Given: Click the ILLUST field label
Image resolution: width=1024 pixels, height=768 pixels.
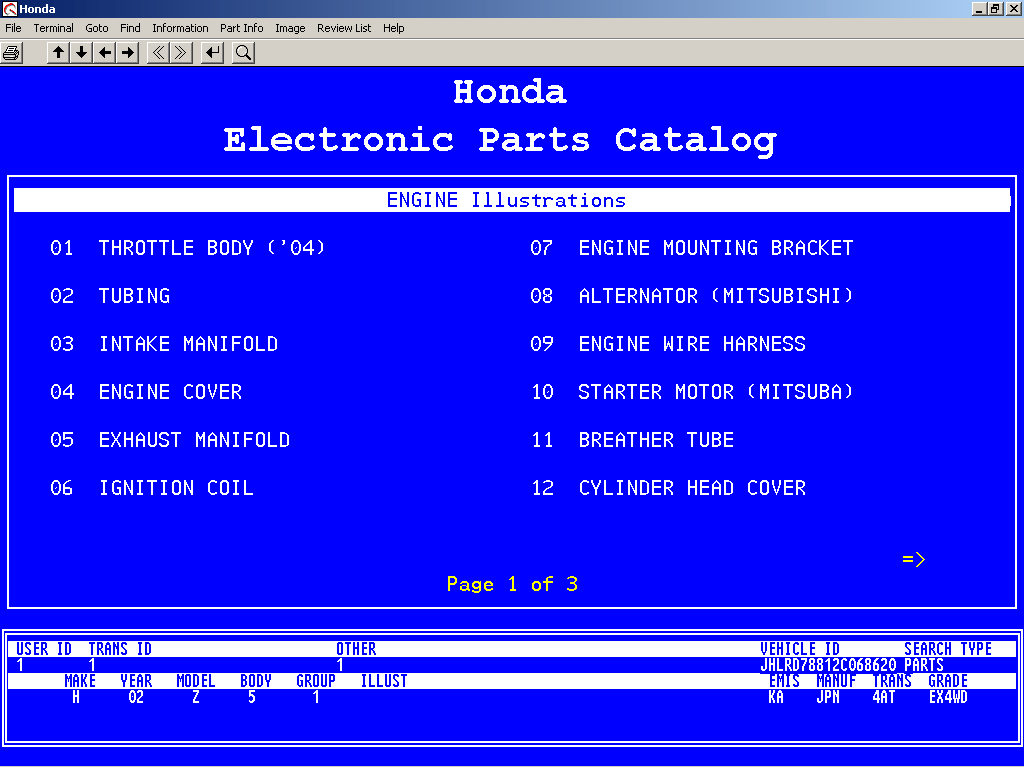Looking at the screenshot, I should (384, 681).
